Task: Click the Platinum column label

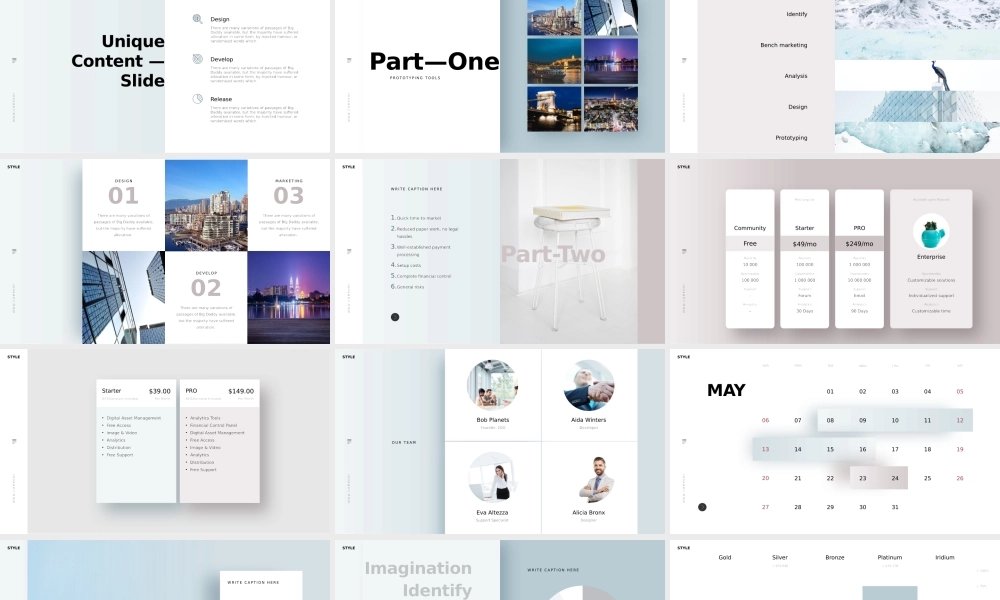Action: click(890, 557)
